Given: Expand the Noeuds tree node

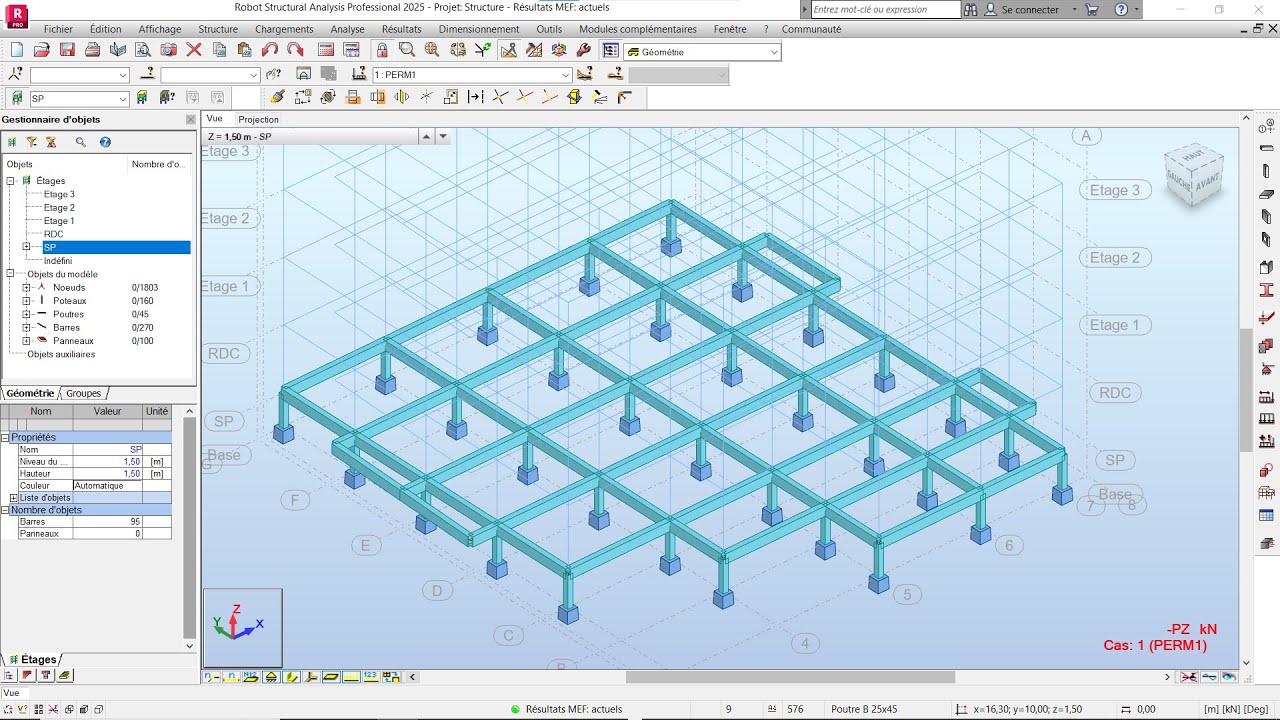Looking at the screenshot, I should coord(27,287).
